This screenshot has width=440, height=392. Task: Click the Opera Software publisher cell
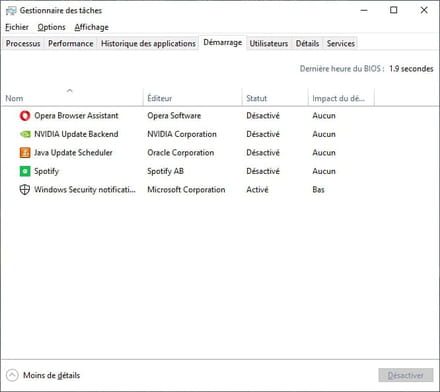[x=174, y=116]
